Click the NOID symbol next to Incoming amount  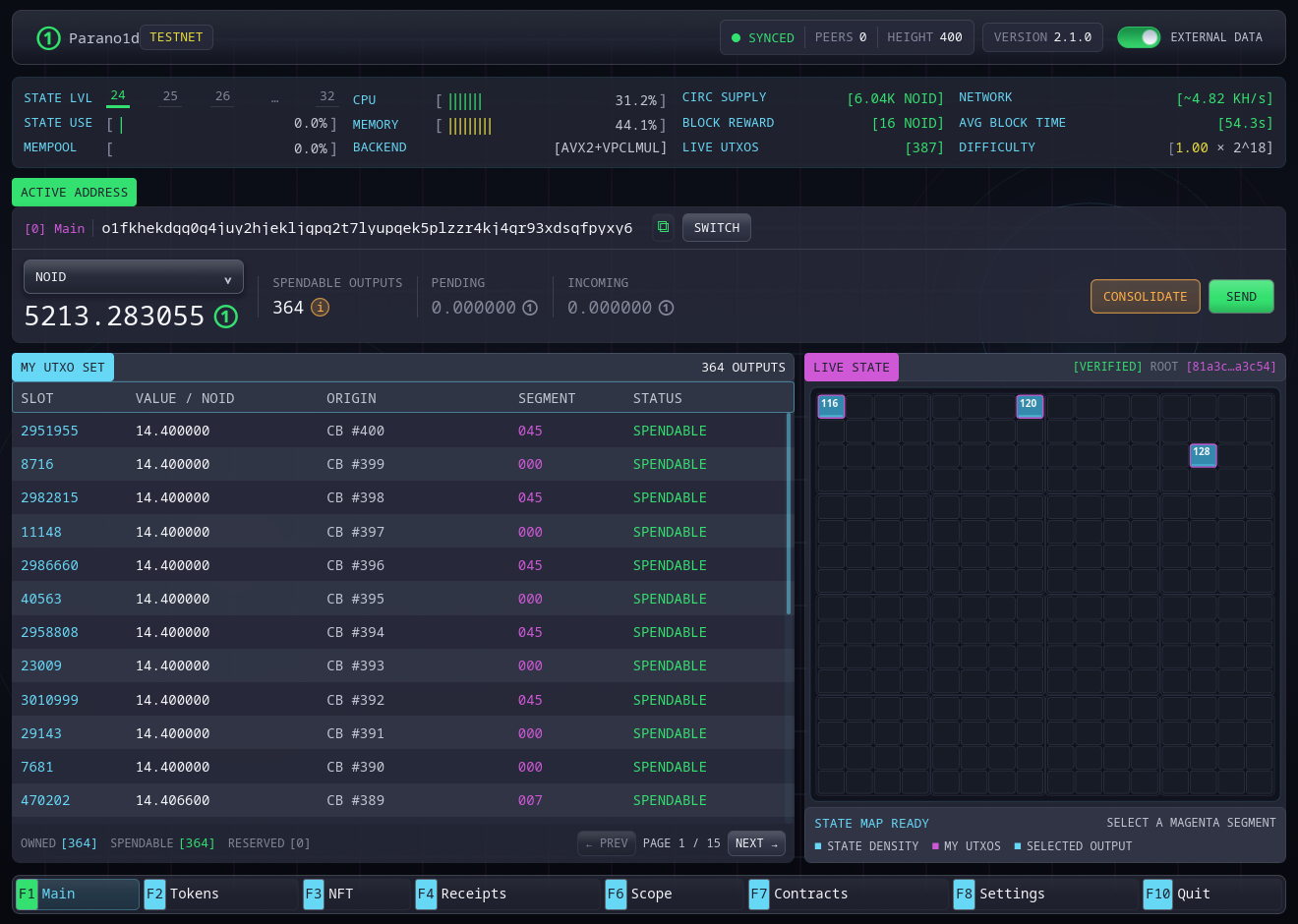coord(666,308)
